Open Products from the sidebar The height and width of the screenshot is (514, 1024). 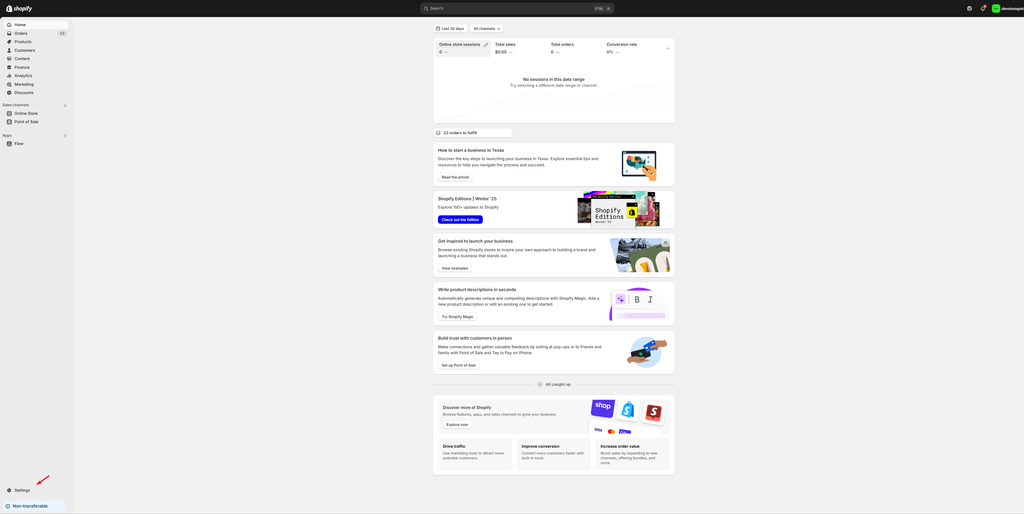[22, 42]
